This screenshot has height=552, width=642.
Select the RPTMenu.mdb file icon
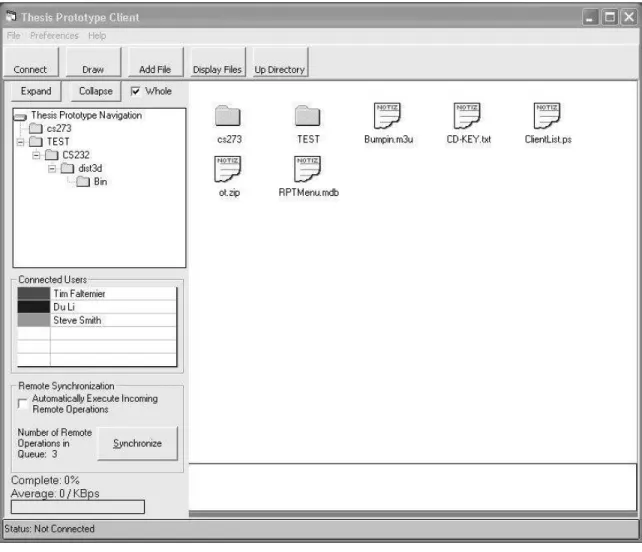(307, 169)
